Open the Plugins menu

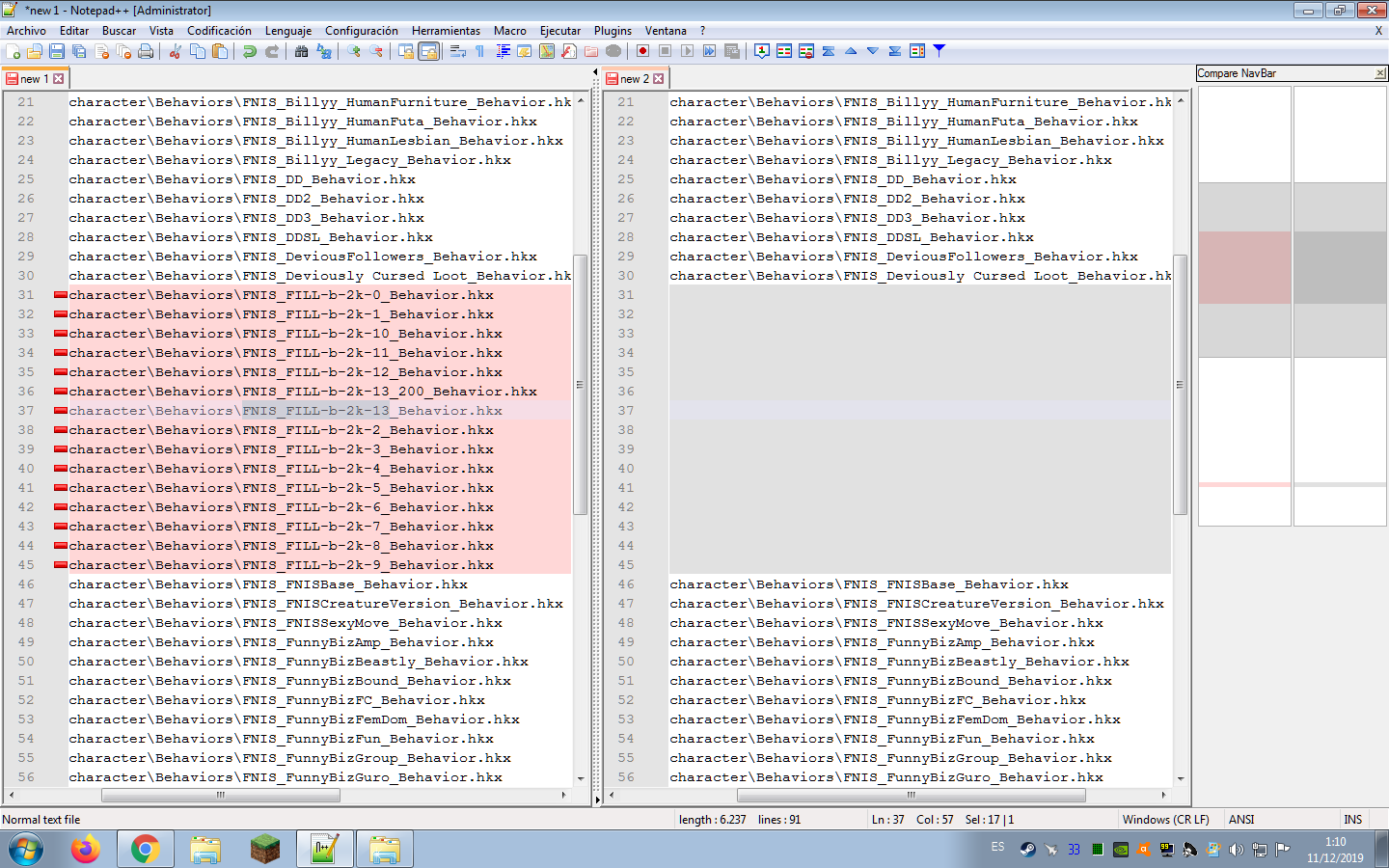[x=613, y=31]
